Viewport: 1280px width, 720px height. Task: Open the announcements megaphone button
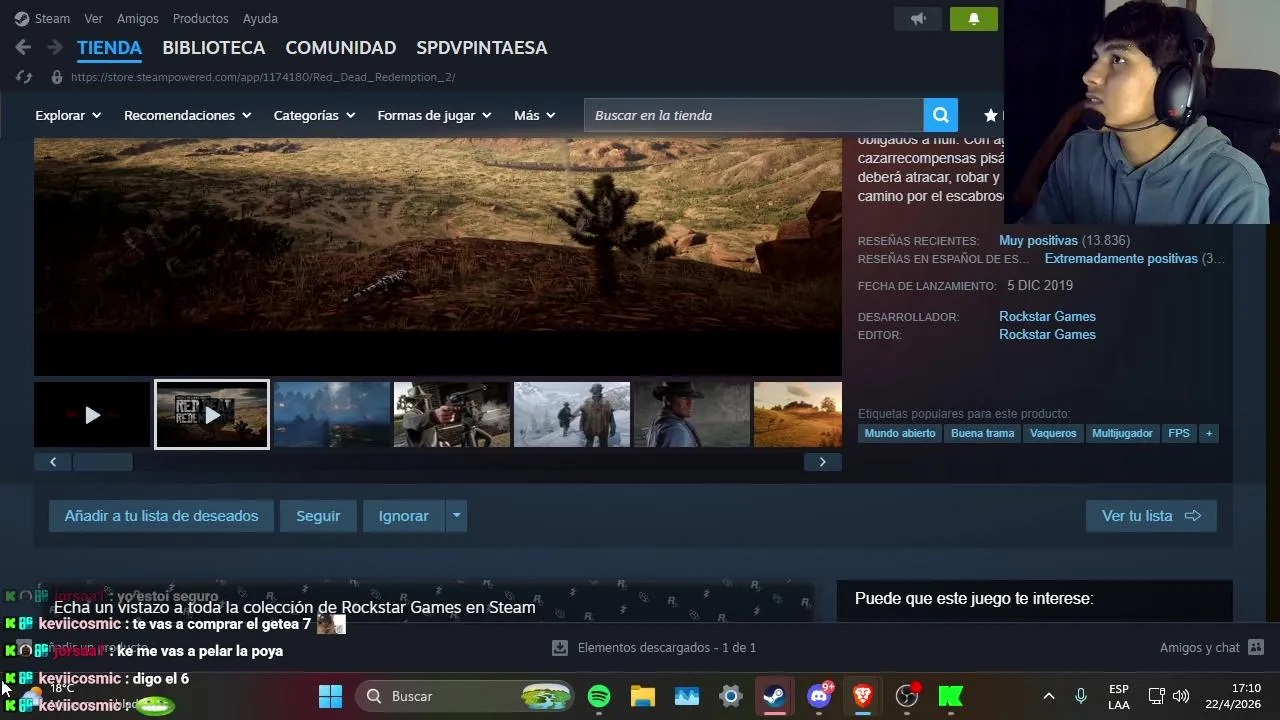[918, 18]
